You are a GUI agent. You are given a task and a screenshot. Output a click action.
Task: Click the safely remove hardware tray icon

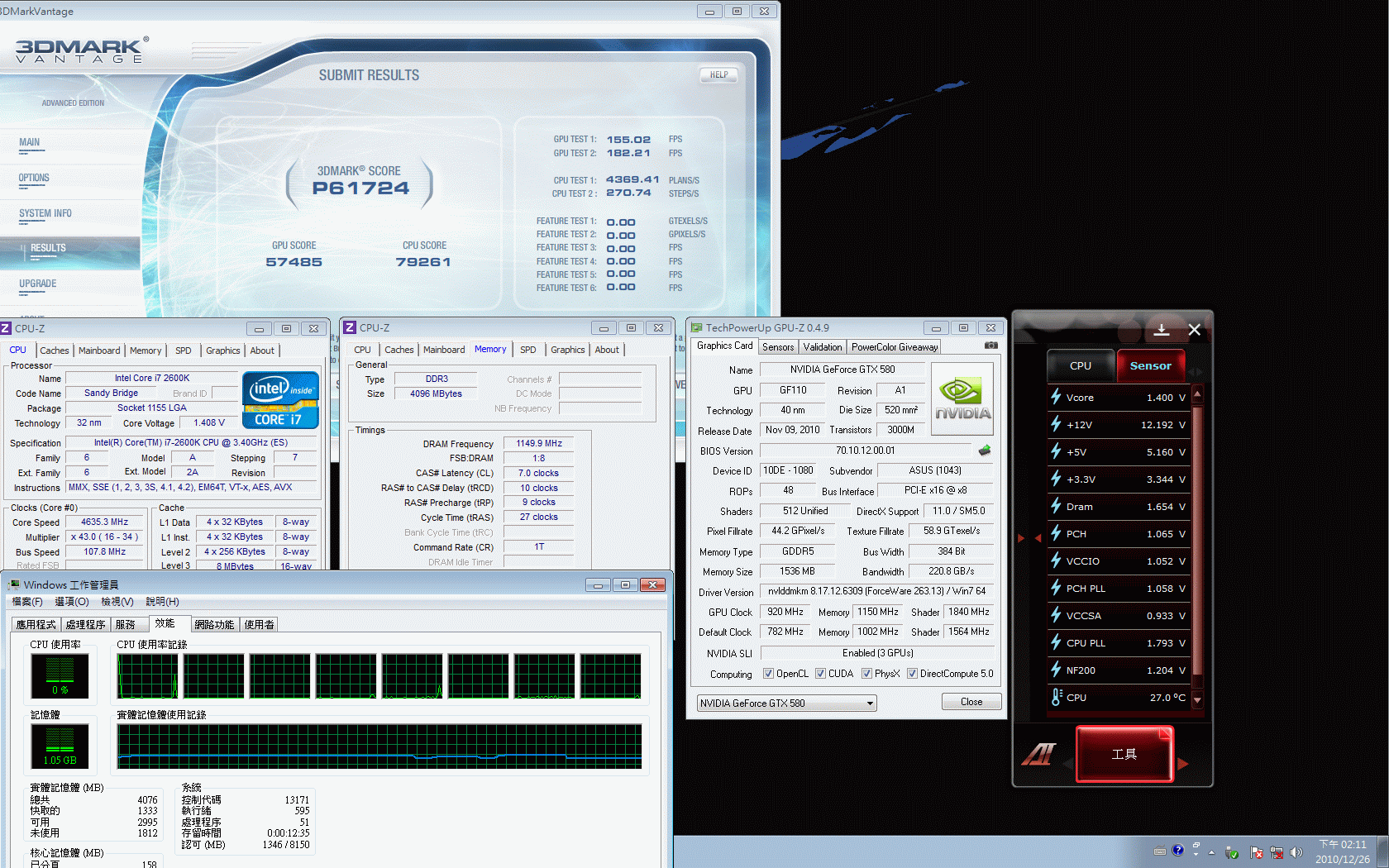(1232, 851)
